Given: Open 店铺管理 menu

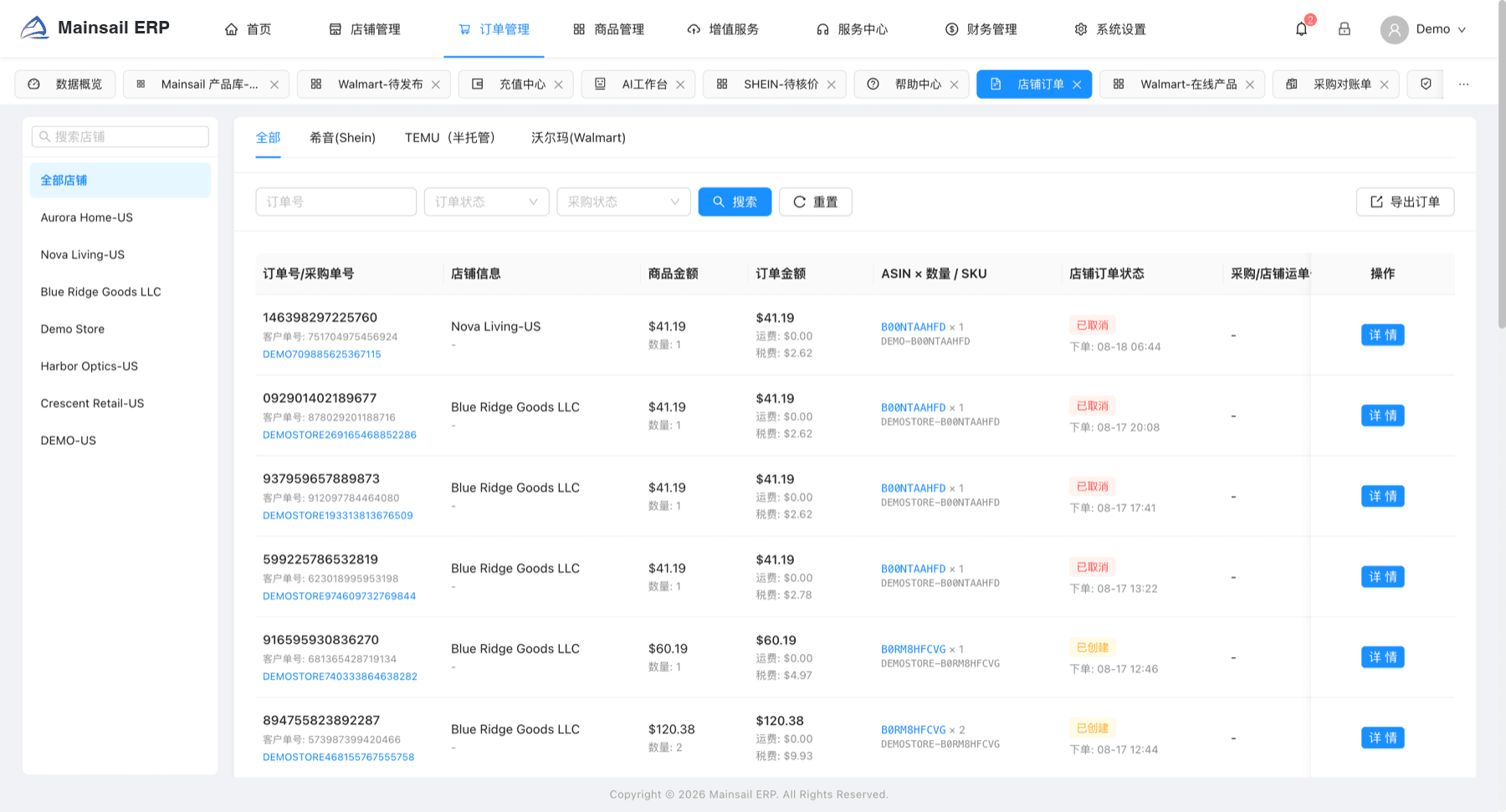Looking at the screenshot, I should click(x=364, y=29).
